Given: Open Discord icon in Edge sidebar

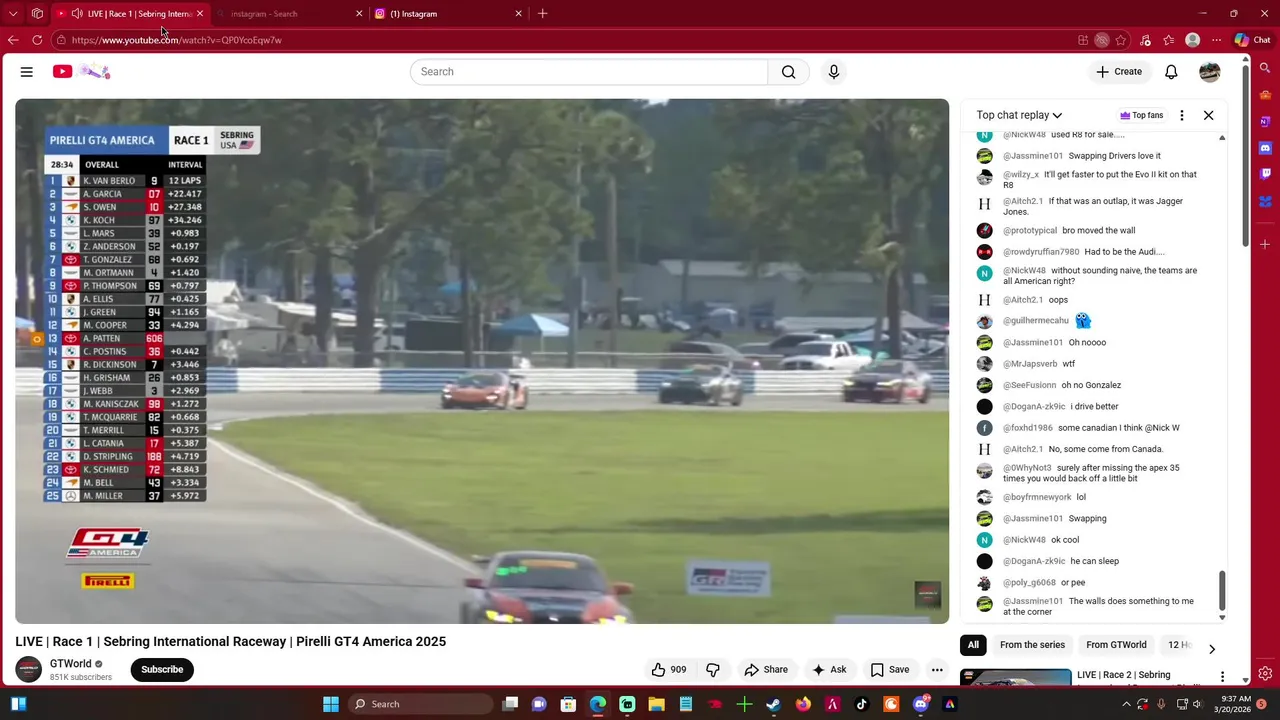Looking at the screenshot, I should click(x=1265, y=147).
